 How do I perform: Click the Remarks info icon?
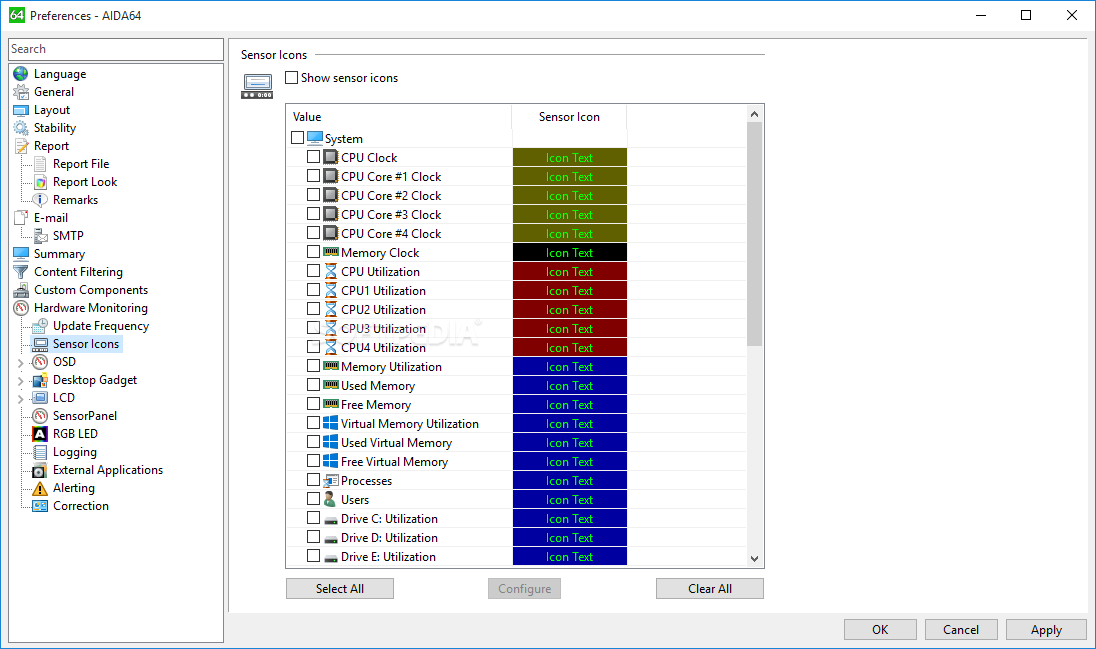tap(41, 200)
